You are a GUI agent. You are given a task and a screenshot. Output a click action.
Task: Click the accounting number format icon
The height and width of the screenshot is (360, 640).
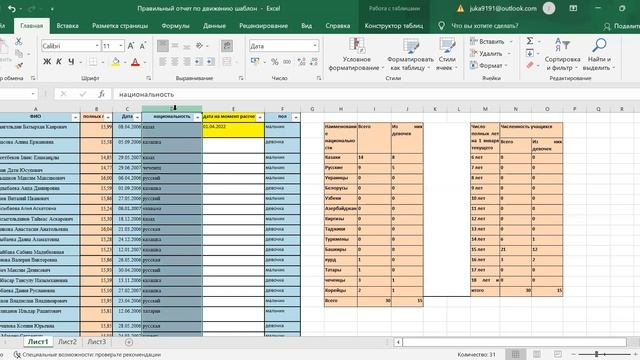255,62
